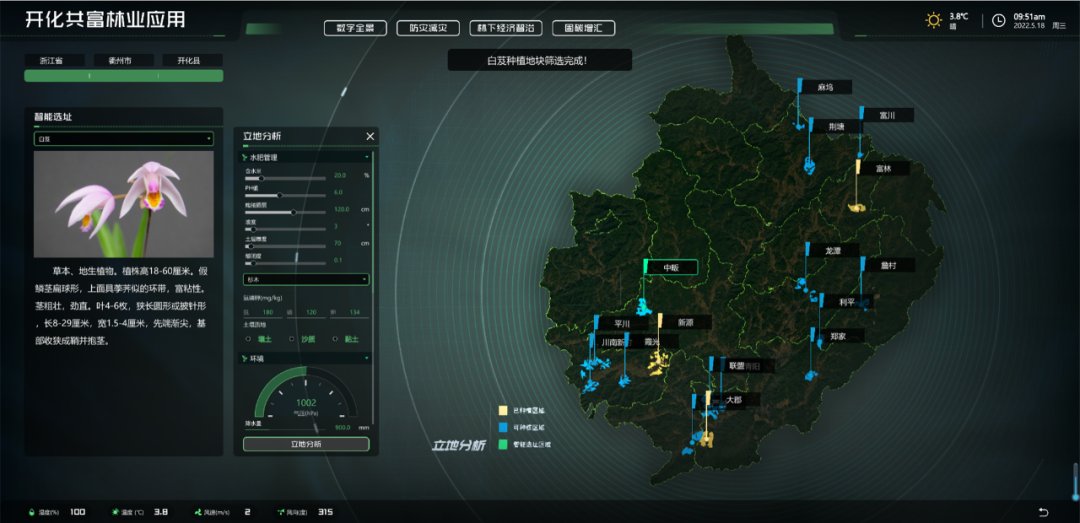Click the temperature icon in status bar
The height and width of the screenshot is (523, 1080).
tap(115, 512)
